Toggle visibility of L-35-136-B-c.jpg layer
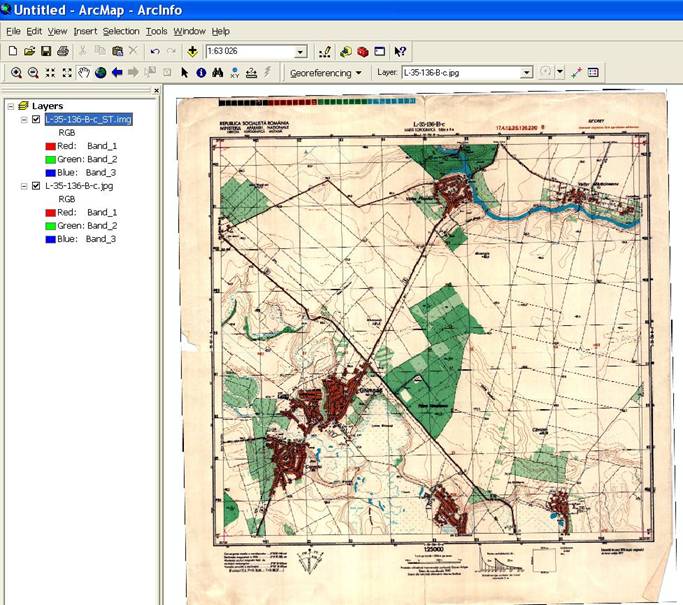Viewport: 683px width, 605px height. pyautogui.click(x=37, y=186)
